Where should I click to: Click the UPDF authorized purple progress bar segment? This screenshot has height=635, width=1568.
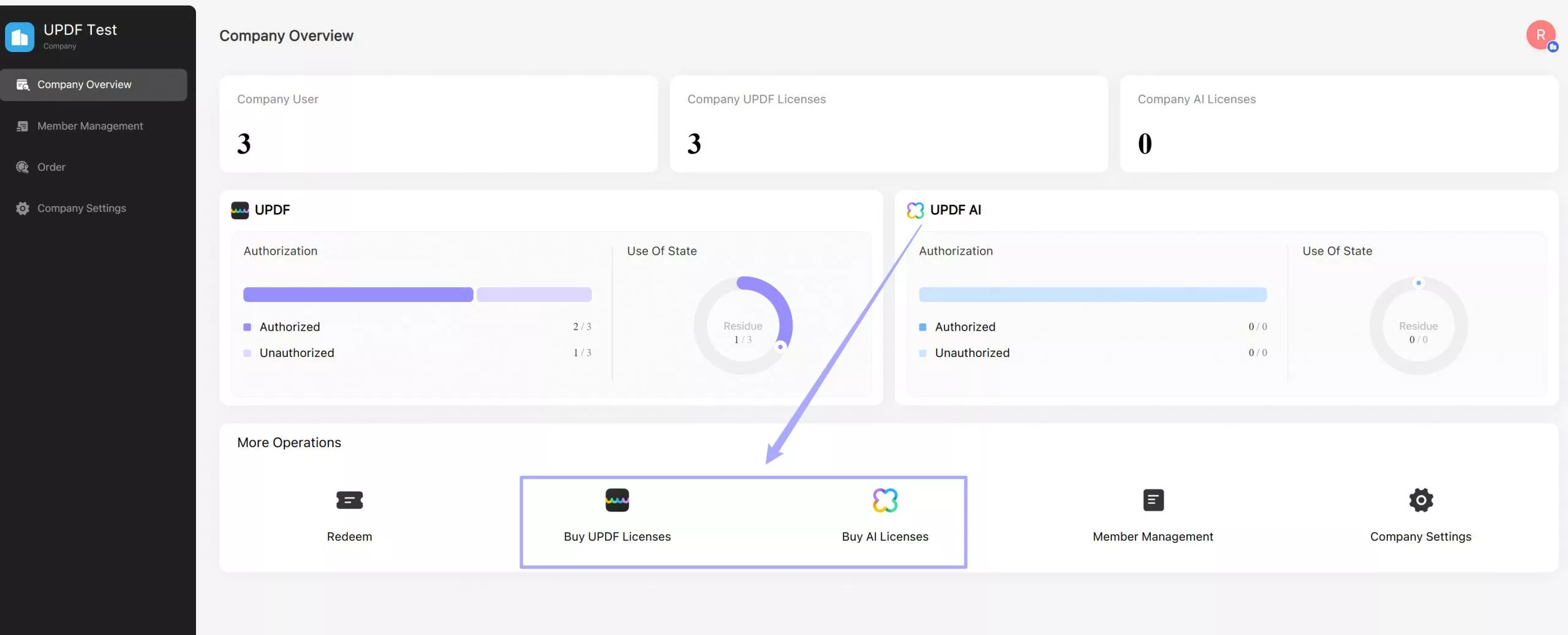pyautogui.click(x=358, y=295)
